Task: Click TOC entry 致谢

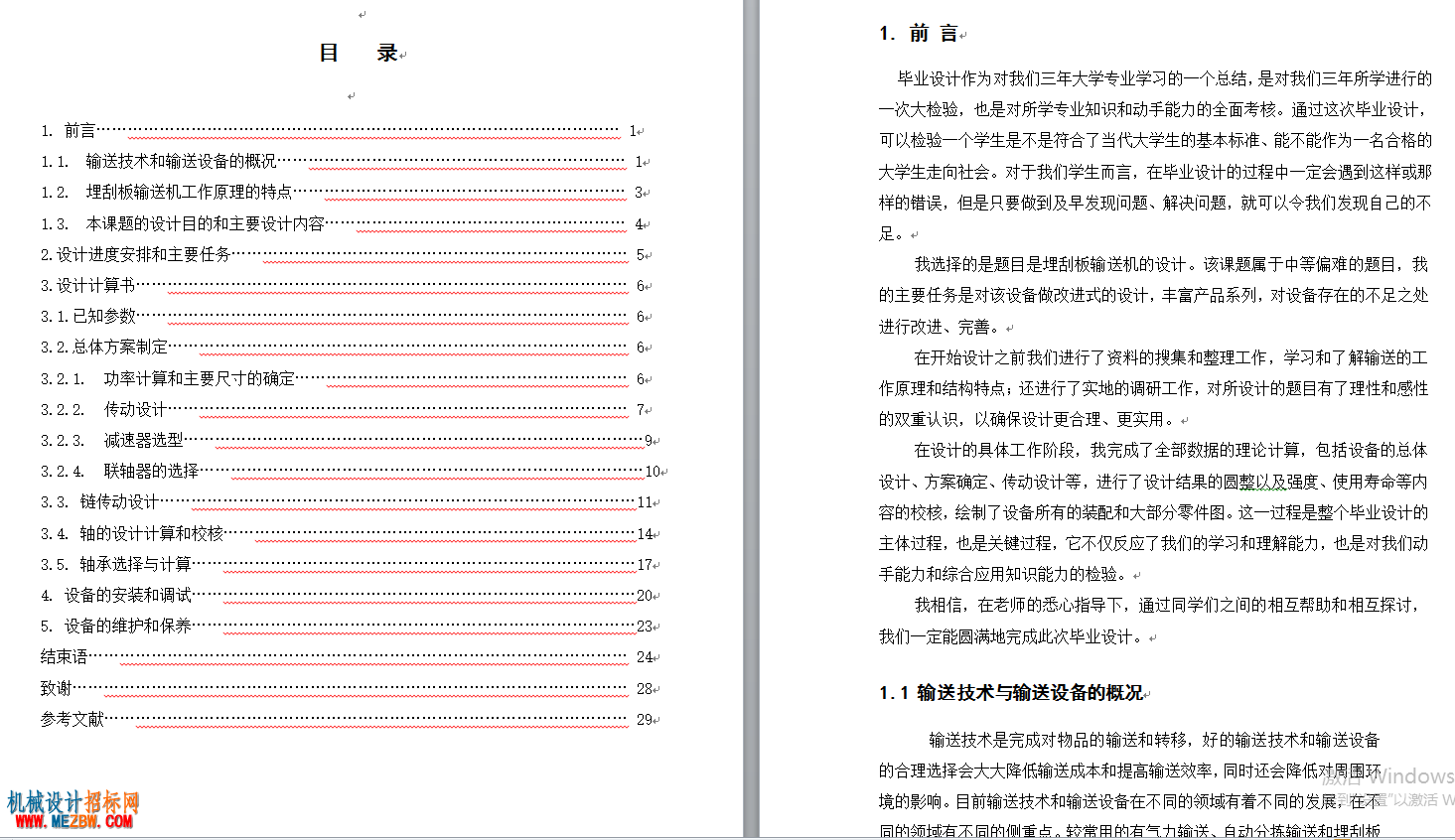Action: click(x=57, y=688)
